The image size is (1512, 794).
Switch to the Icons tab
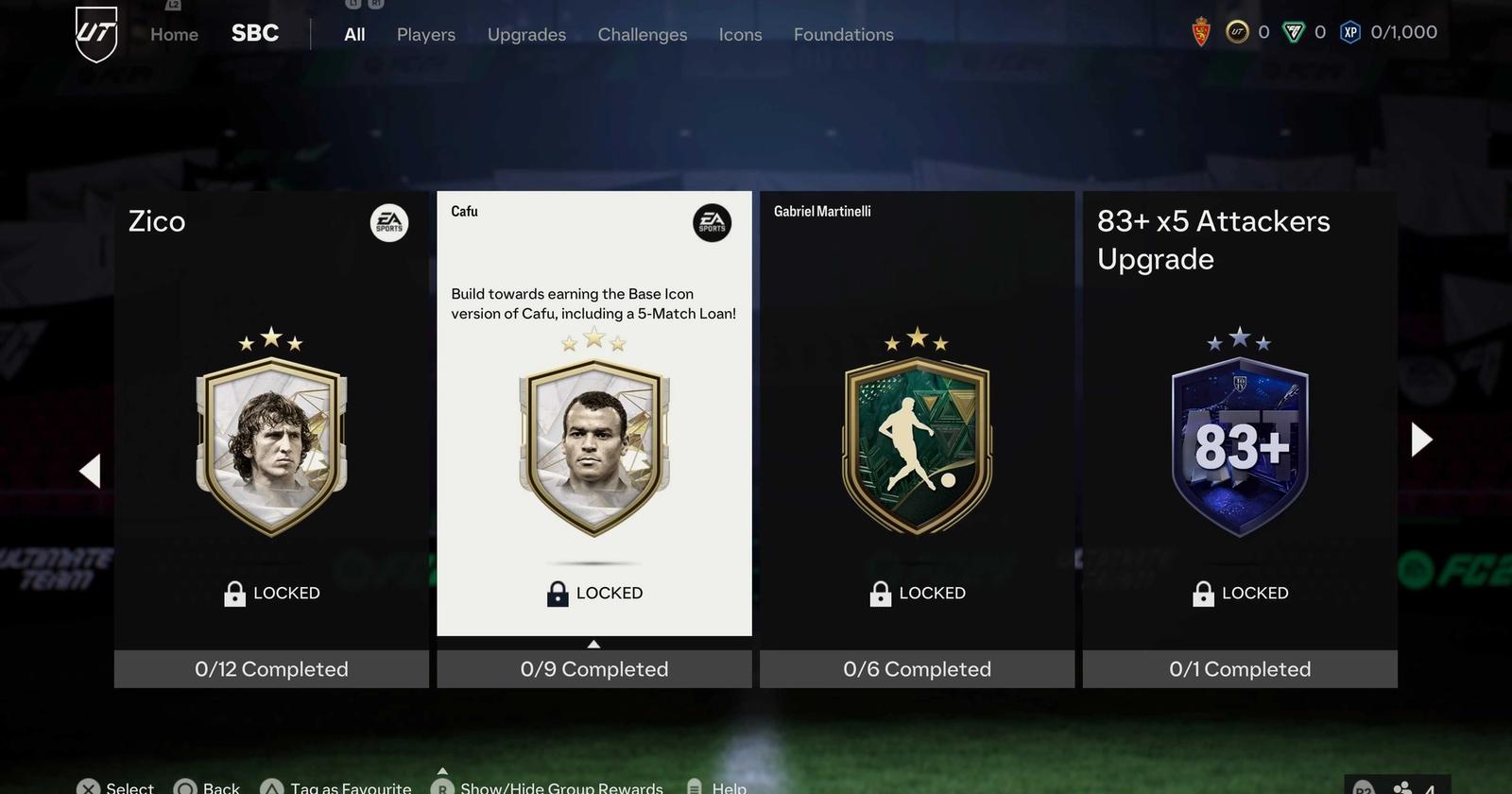click(740, 34)
